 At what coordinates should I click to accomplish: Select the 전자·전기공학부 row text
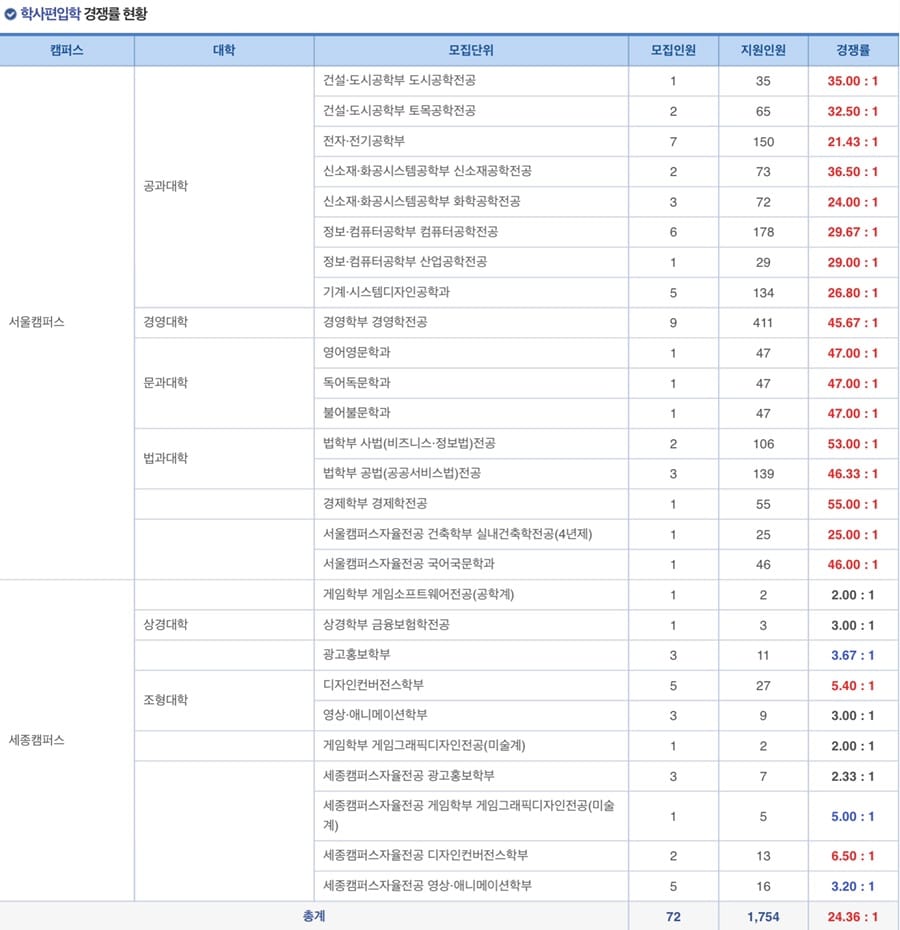(364, 141)
